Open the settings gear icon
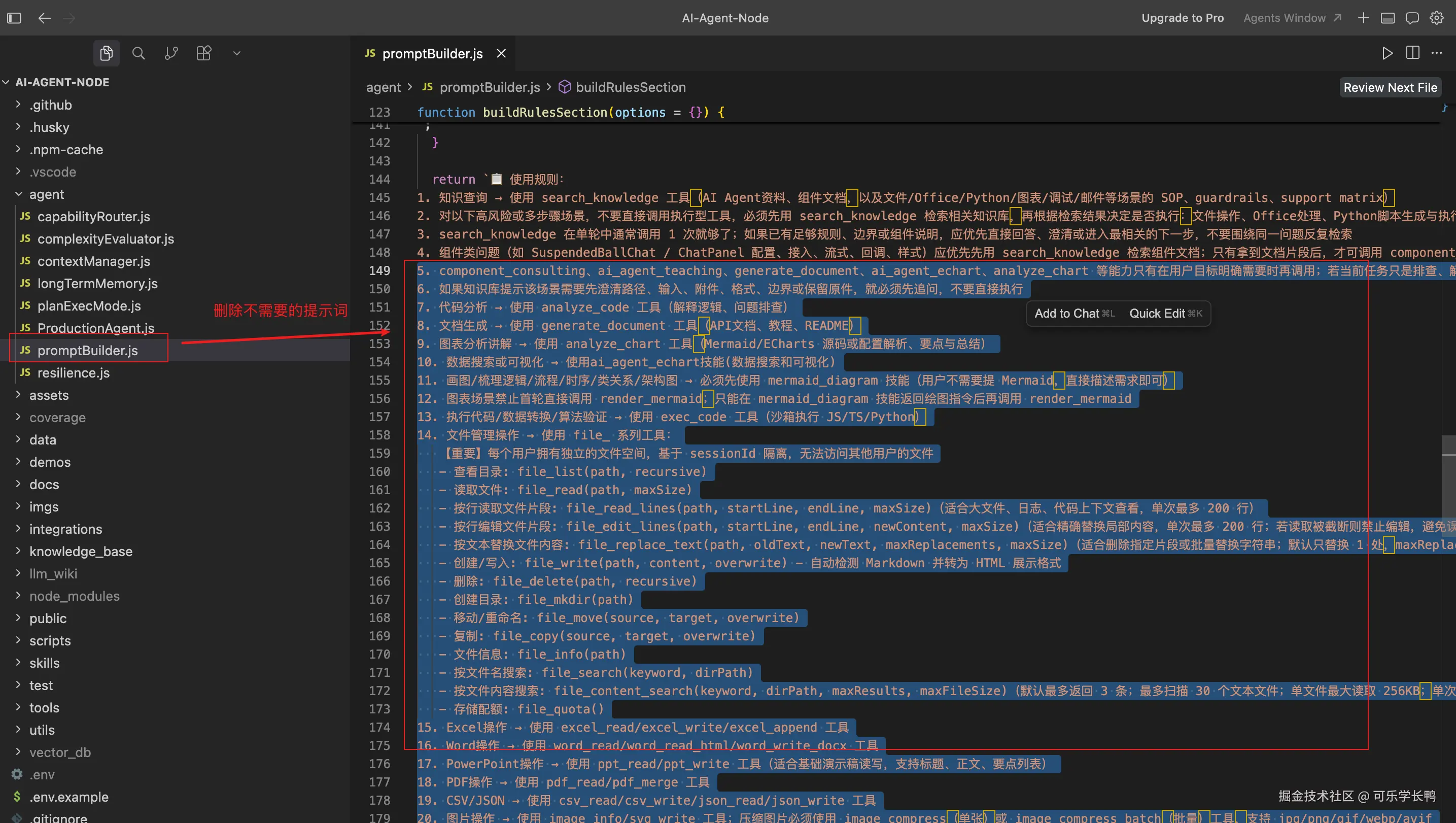 click(x=1437, y=18)
